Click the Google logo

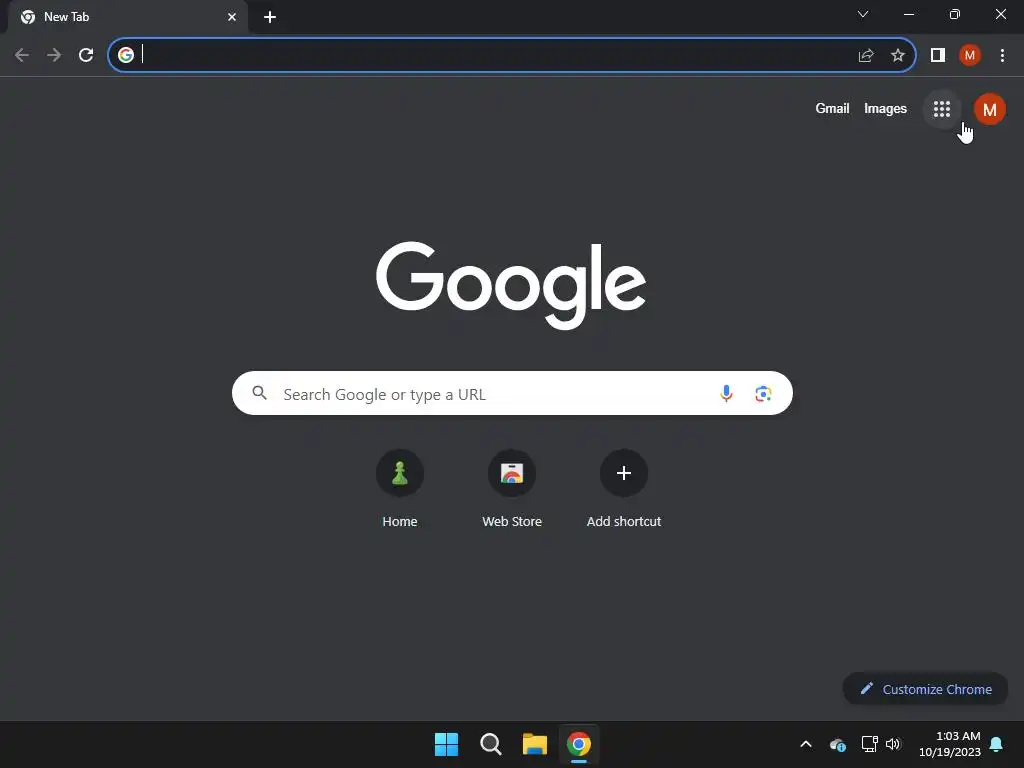pyautogui.click(x=511, y=285)
